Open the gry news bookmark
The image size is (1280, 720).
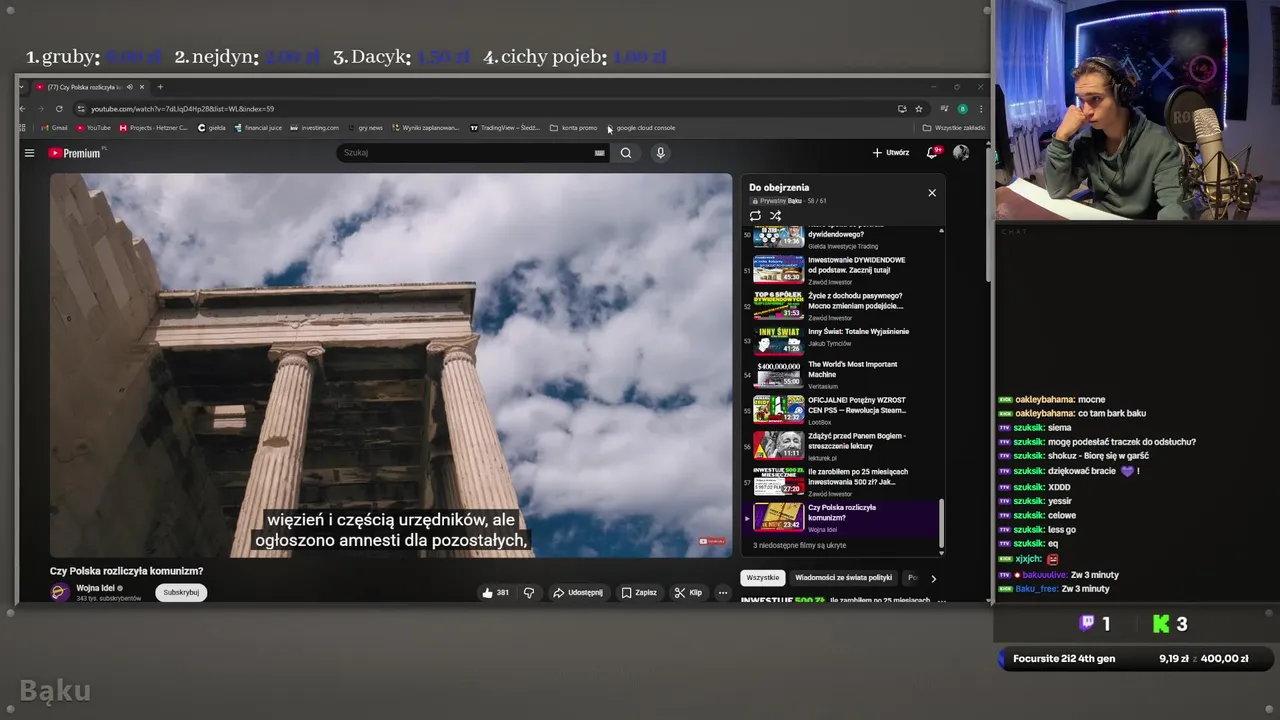[364, 128]
